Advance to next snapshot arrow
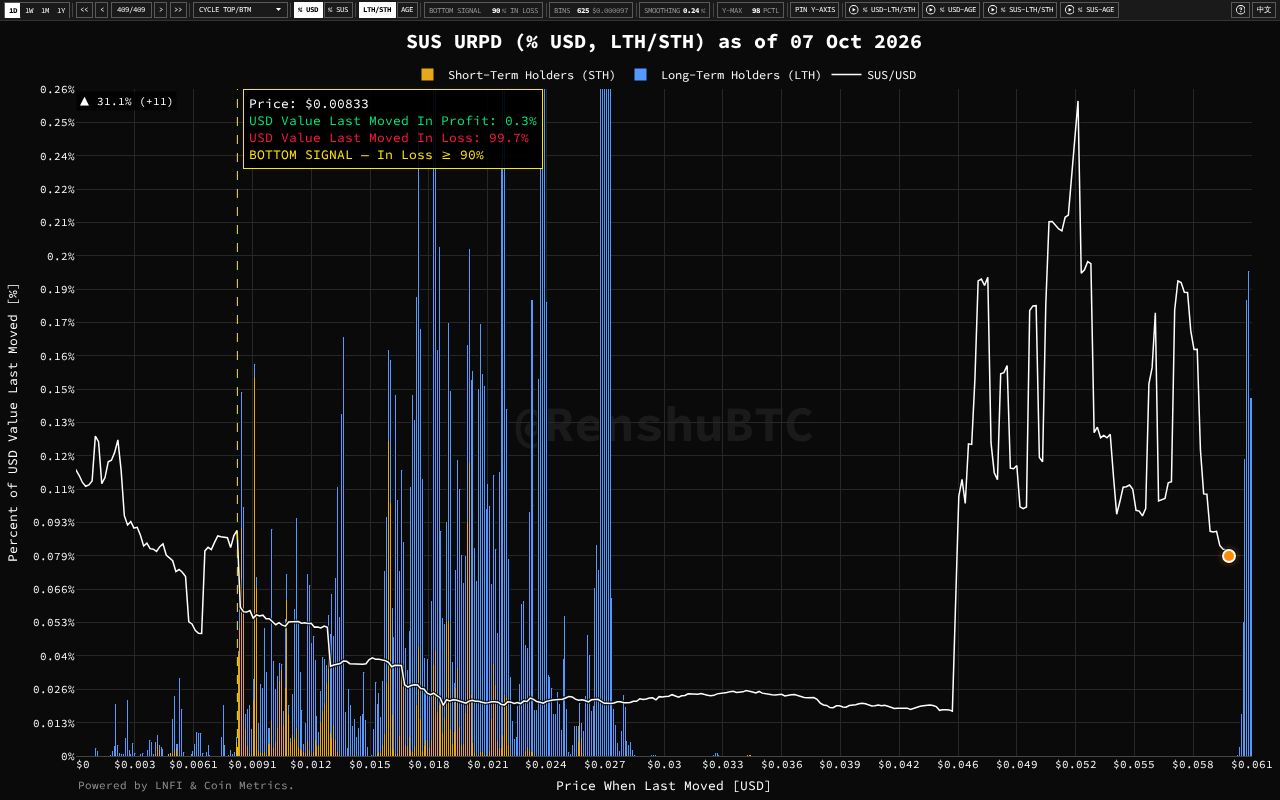The width and height of the screenshot is (1280, 800). pyautogui.click(x=160, y=10)
